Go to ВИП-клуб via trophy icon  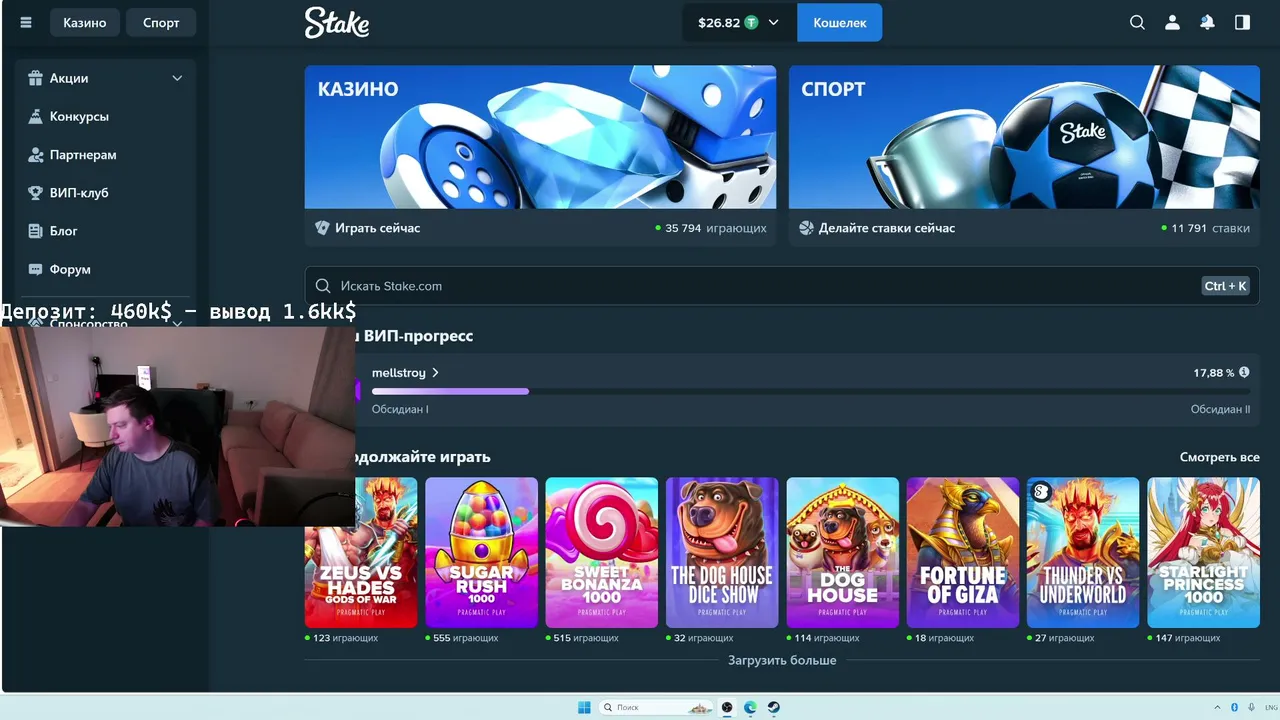click(x=36, y=193)
